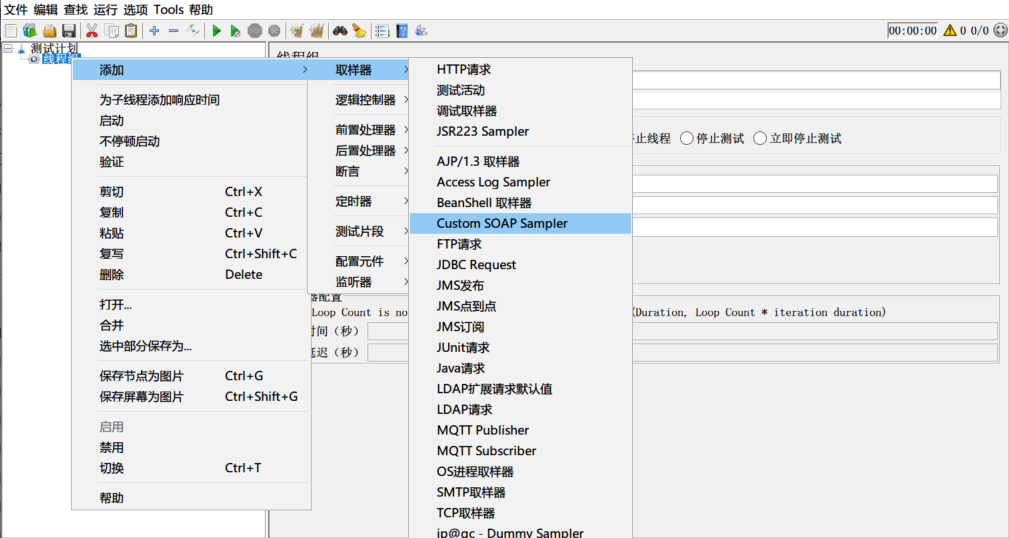1009x538 pixels.
Task: Click the scissors Cut icon in toolbar
Action: click(x=92, y=31)
